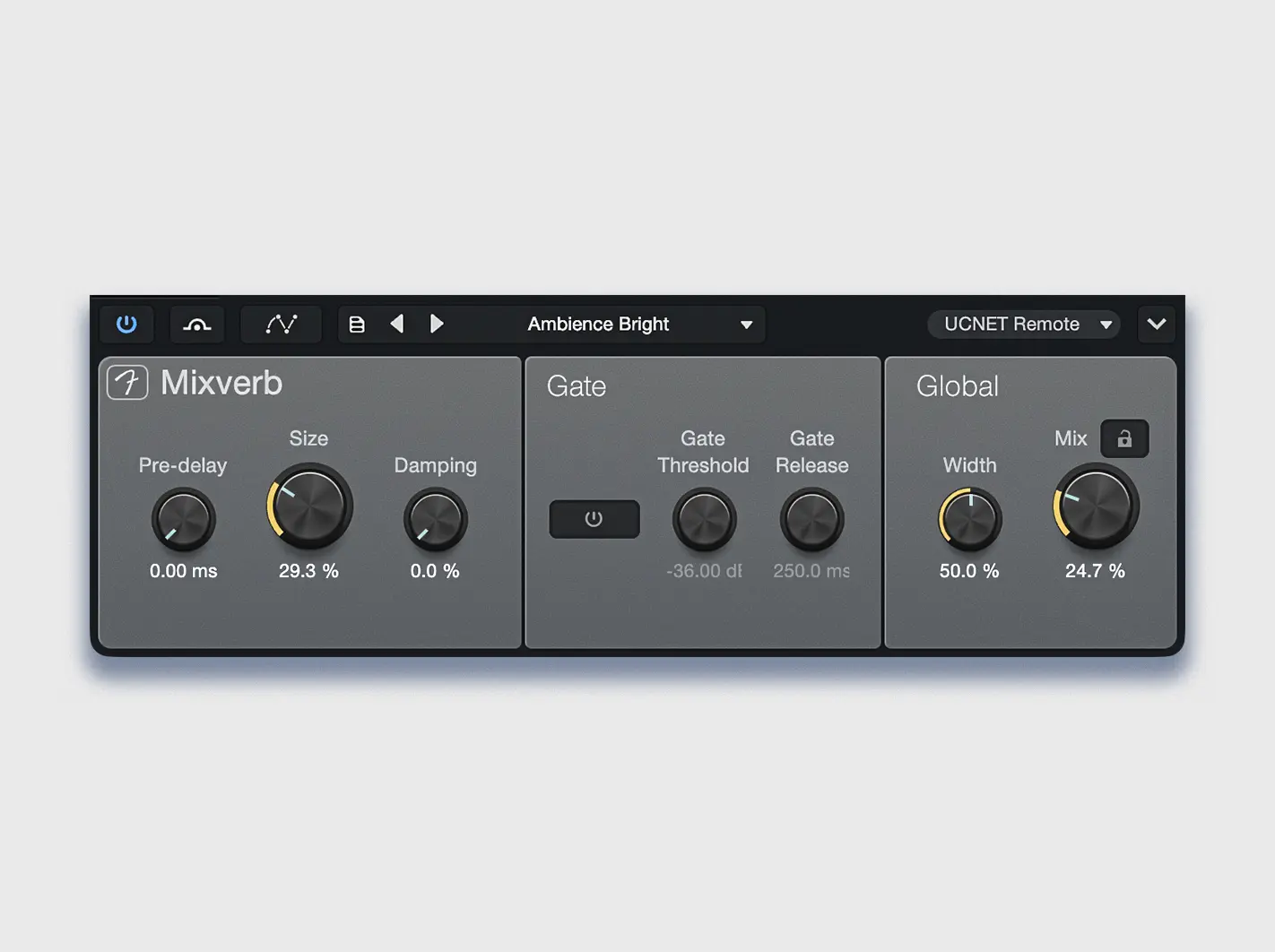
Task: Click the Gate Threshold knob
Action: 704,519
